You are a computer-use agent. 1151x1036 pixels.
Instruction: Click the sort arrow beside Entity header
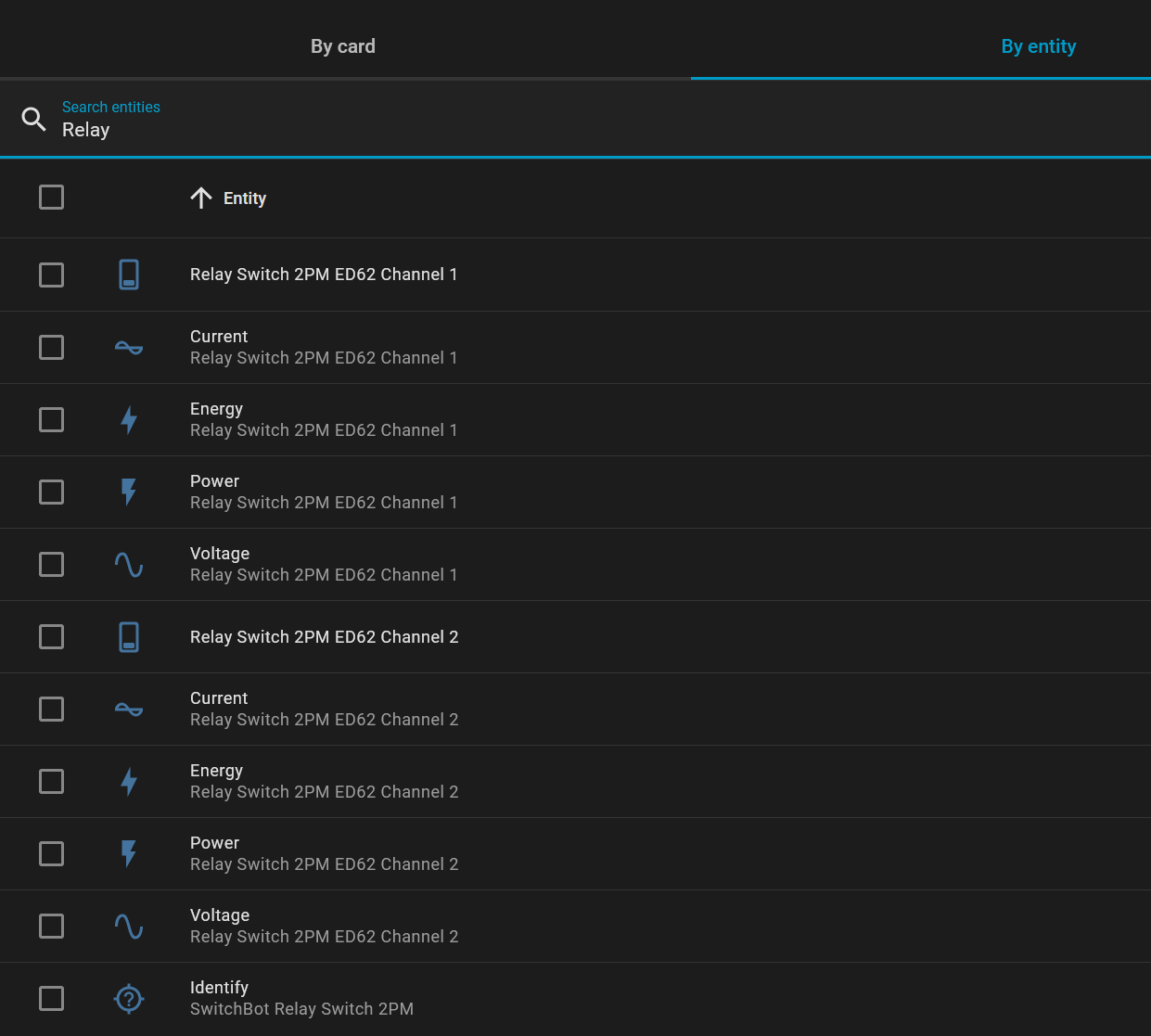201,198
